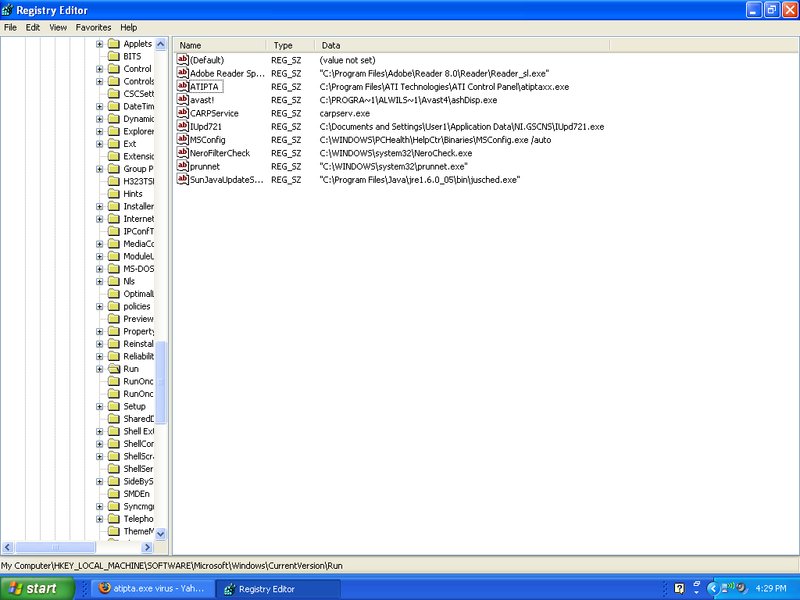
Task: Click the Hints folder icon
Action: tap(114, 193)
